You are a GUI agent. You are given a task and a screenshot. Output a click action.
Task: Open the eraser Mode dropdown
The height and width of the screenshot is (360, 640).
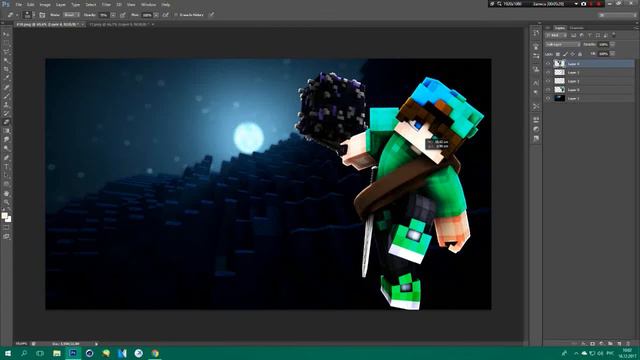click(71, 15)
